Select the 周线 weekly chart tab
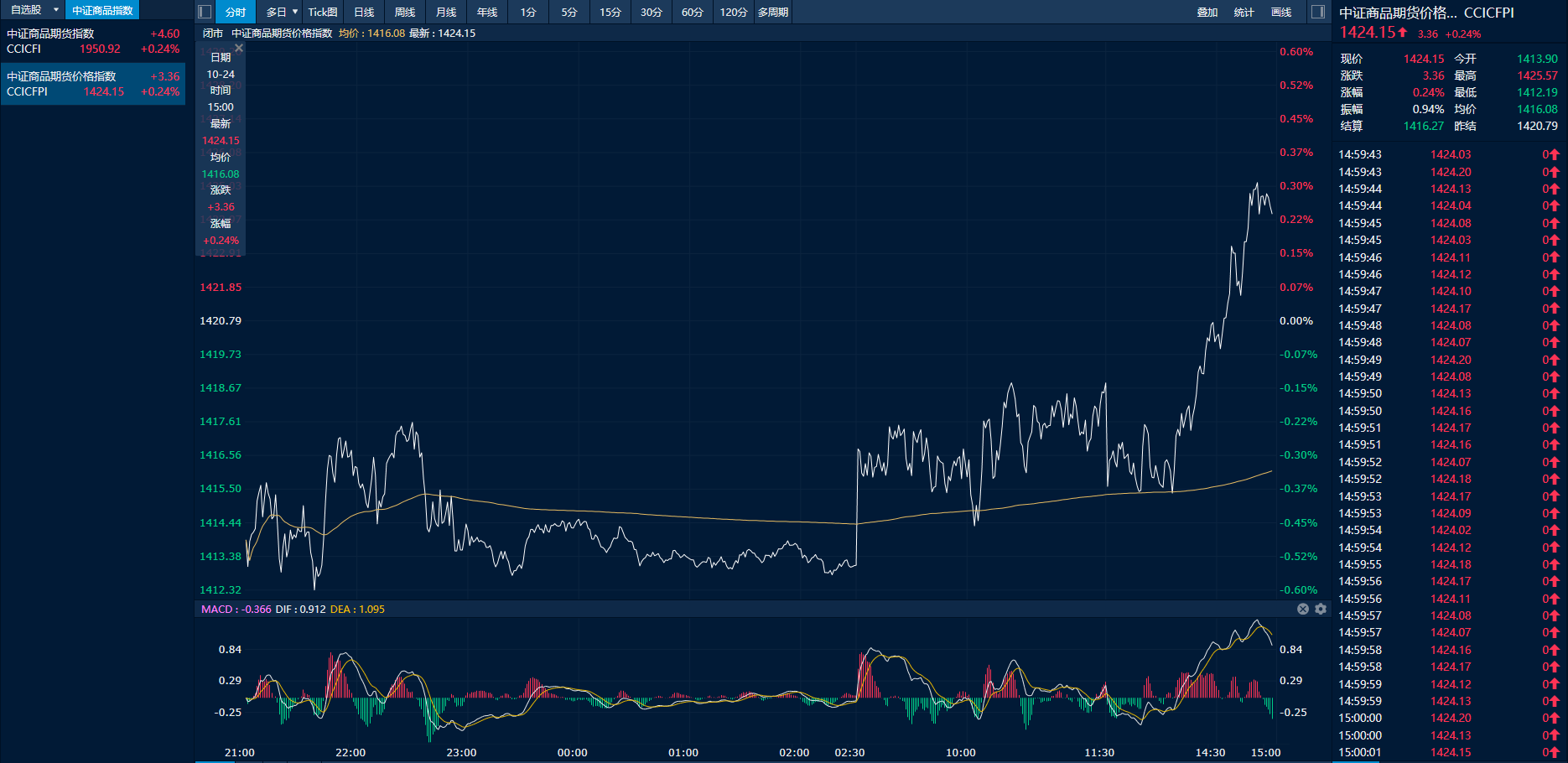This screenshot has width=1568, height=763. pos(405,12)
